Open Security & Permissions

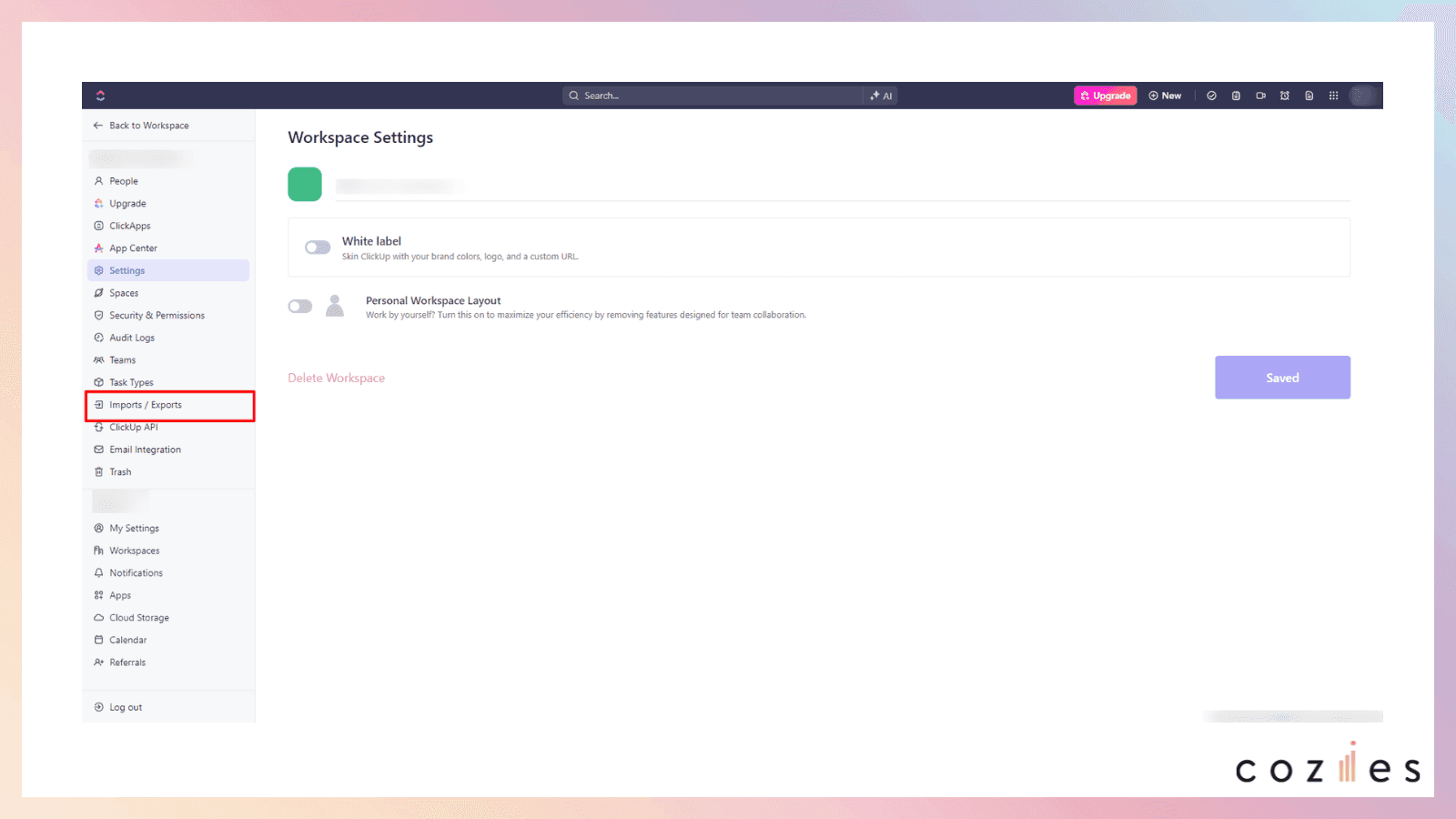click(168, 316)
